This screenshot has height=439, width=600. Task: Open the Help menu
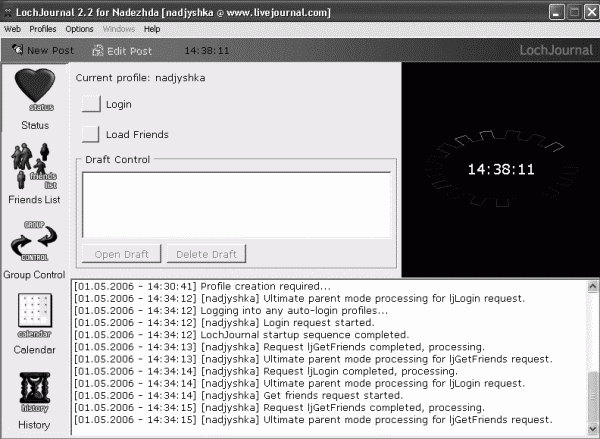tap(152, 29)
